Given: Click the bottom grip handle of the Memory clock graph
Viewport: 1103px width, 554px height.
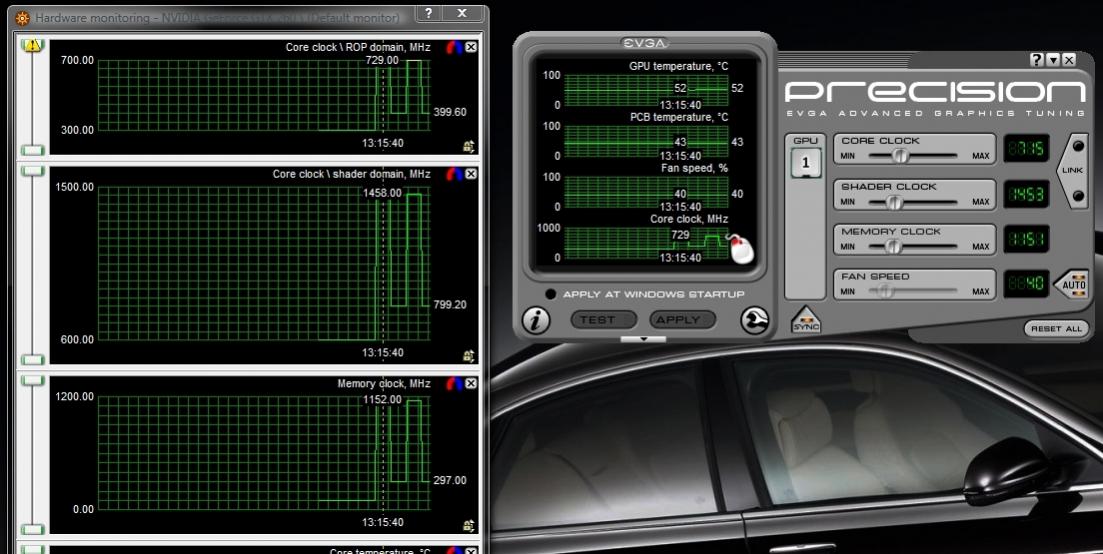Looking at the screenshot, I should (x=32, y=529).
